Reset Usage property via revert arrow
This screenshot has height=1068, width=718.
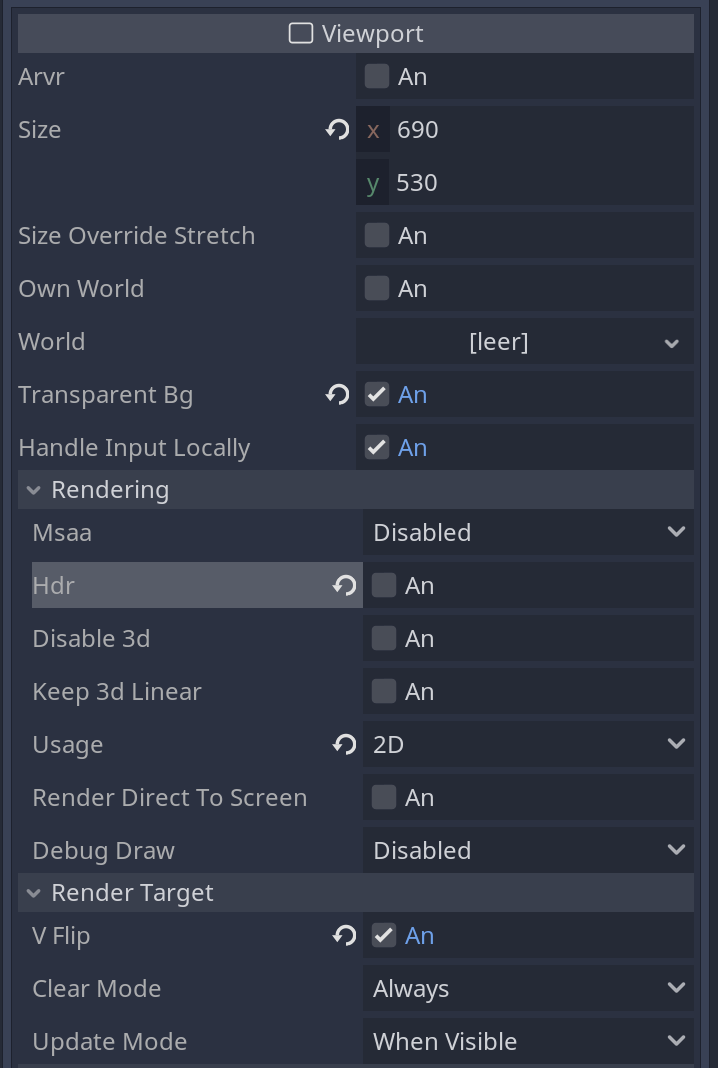(x=345, y=744)
